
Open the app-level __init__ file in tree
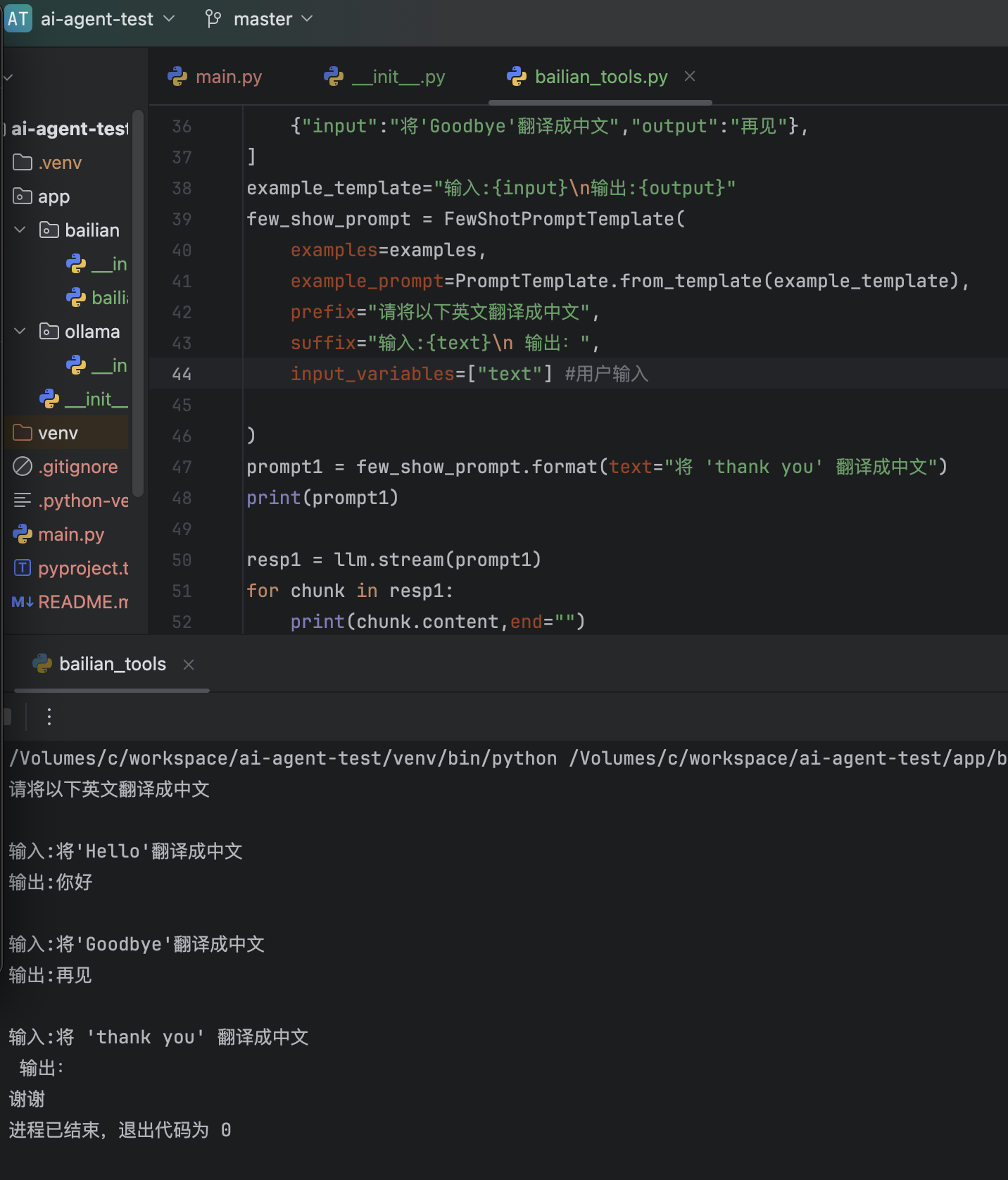(96, 399)
